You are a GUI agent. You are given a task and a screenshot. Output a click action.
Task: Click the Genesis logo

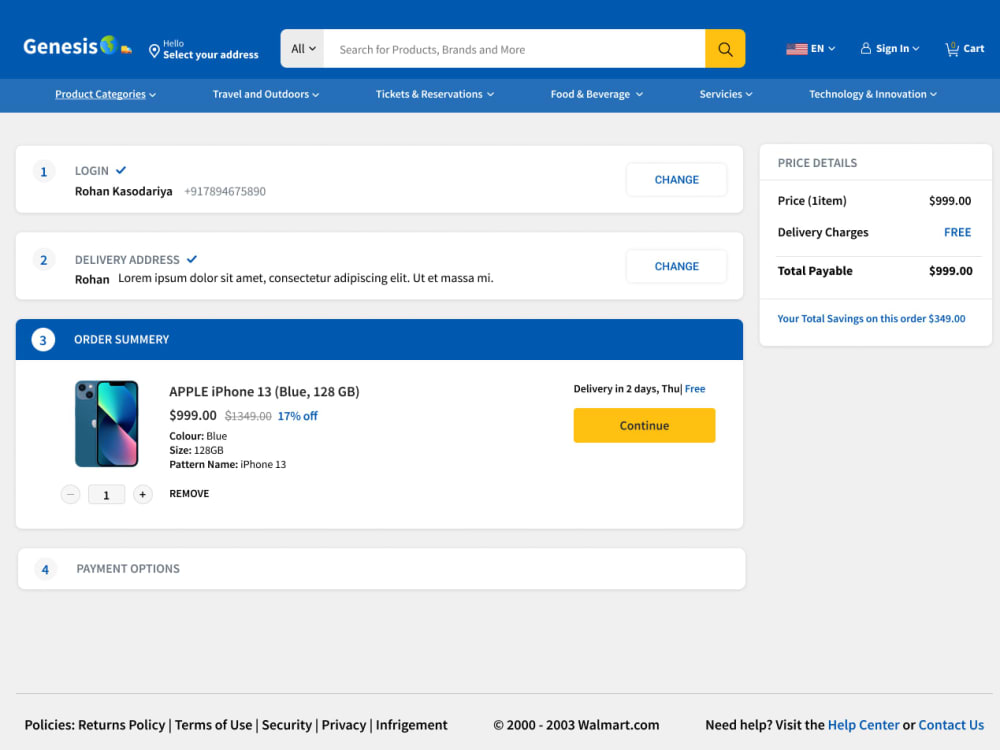77,46
